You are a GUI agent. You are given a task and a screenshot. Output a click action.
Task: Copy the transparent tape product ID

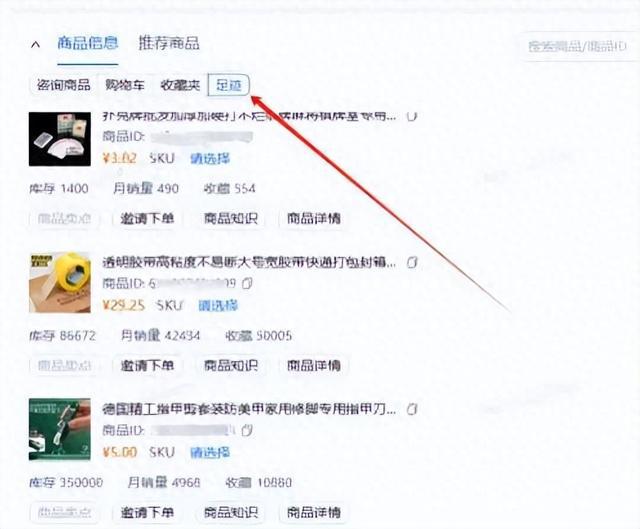coord(247,283)
